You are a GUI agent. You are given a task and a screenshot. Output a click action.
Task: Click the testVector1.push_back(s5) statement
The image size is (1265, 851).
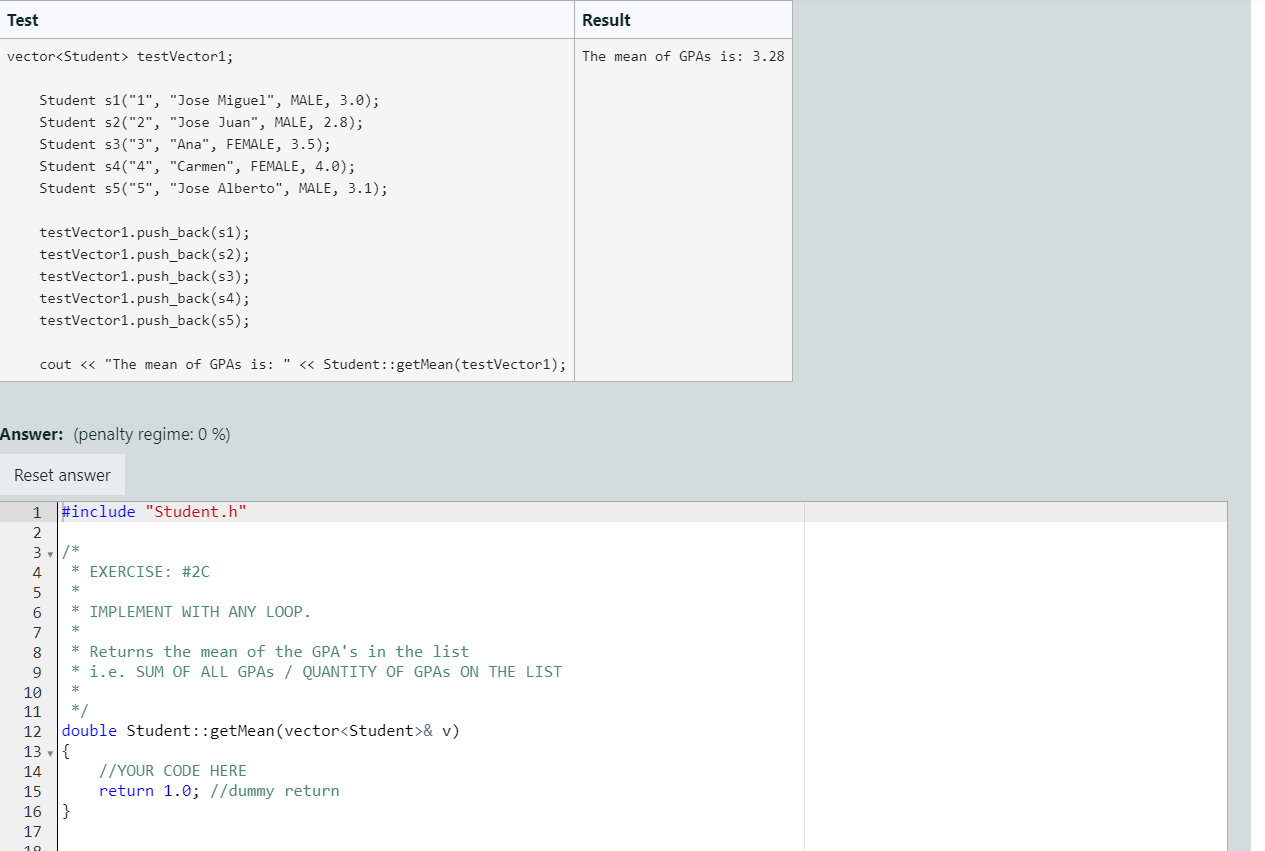144,320
